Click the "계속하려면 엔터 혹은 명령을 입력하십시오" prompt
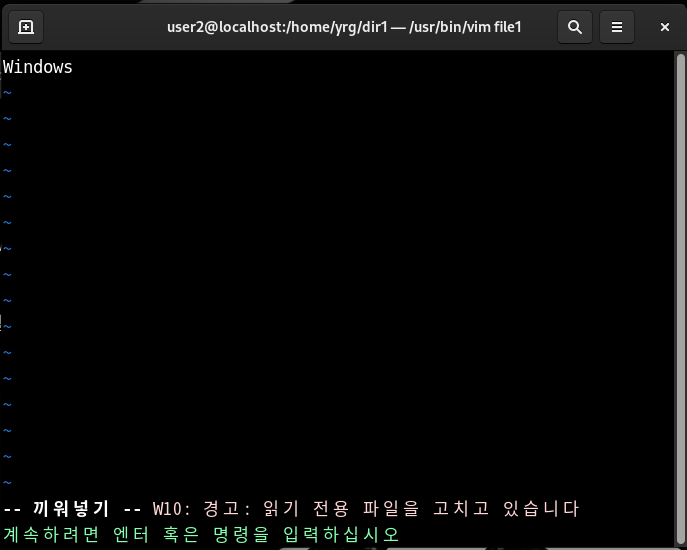687x550 pixels. click(x=201, y=534)
